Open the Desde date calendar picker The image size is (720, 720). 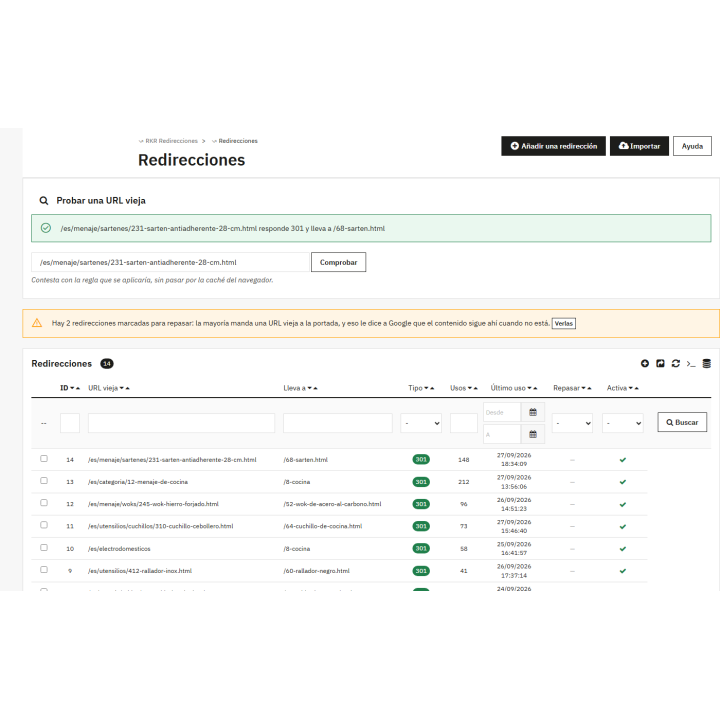(x=533, y=412)
